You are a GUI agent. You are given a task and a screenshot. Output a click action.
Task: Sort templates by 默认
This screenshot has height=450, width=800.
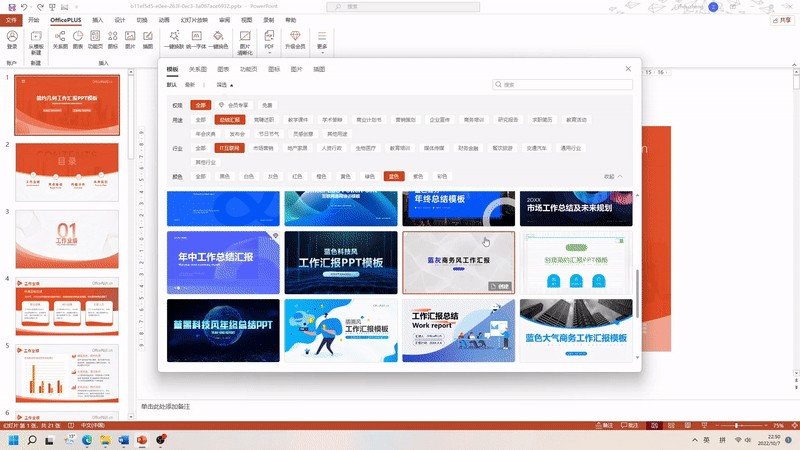172,85
